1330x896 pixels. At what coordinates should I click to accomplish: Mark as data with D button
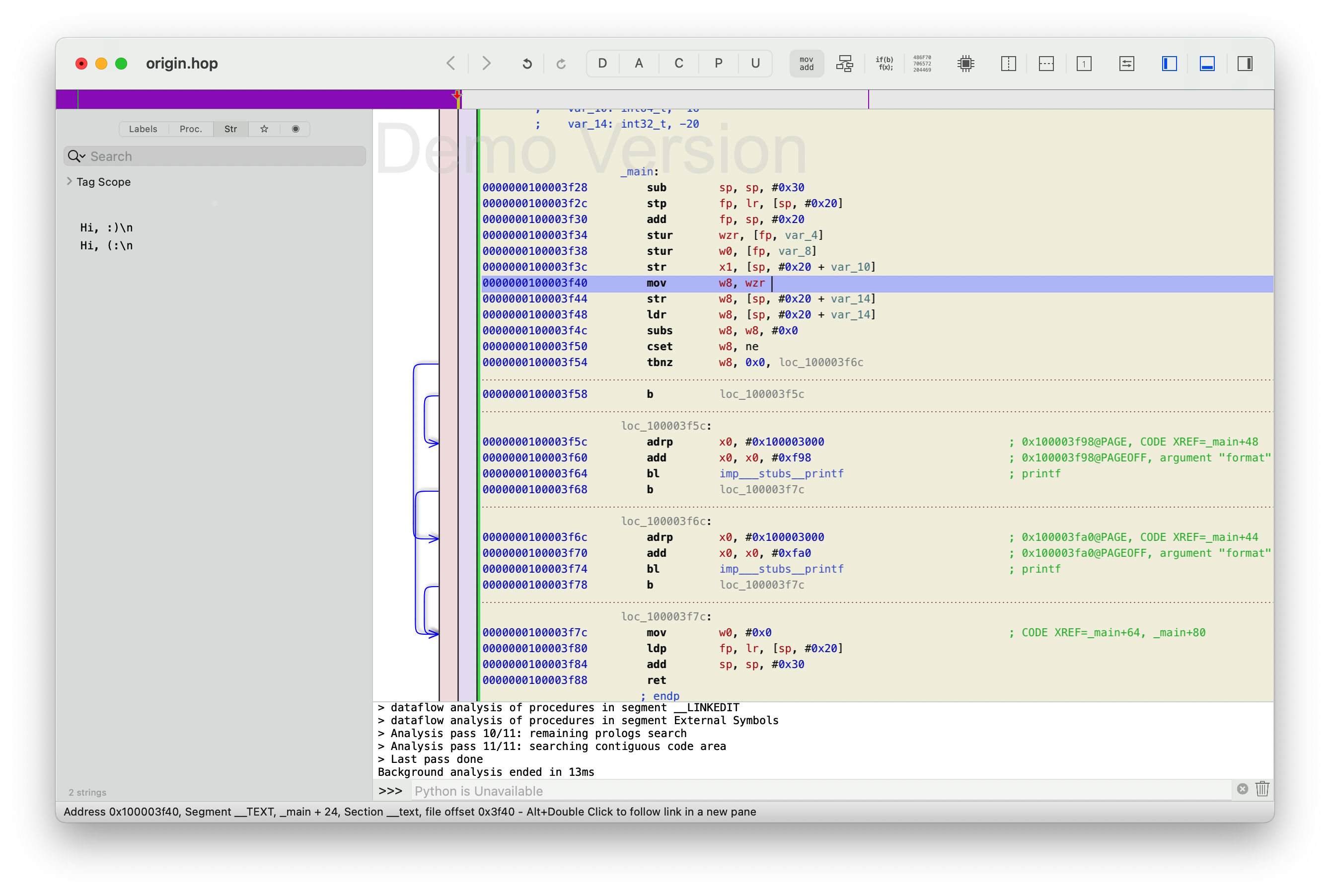pyautogui.click(x=602, y=64)
